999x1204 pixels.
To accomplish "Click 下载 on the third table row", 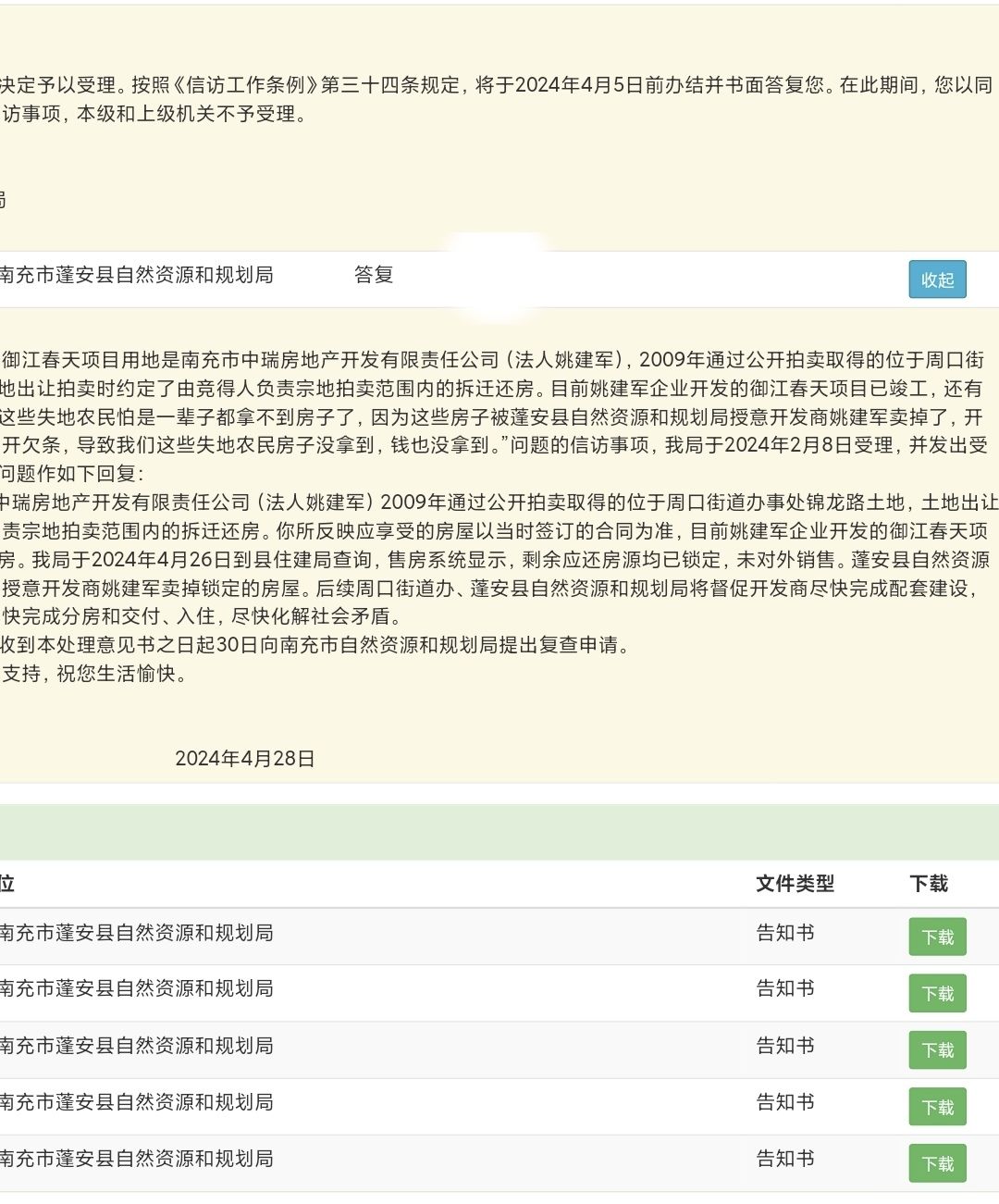I will pos(937,1050).
